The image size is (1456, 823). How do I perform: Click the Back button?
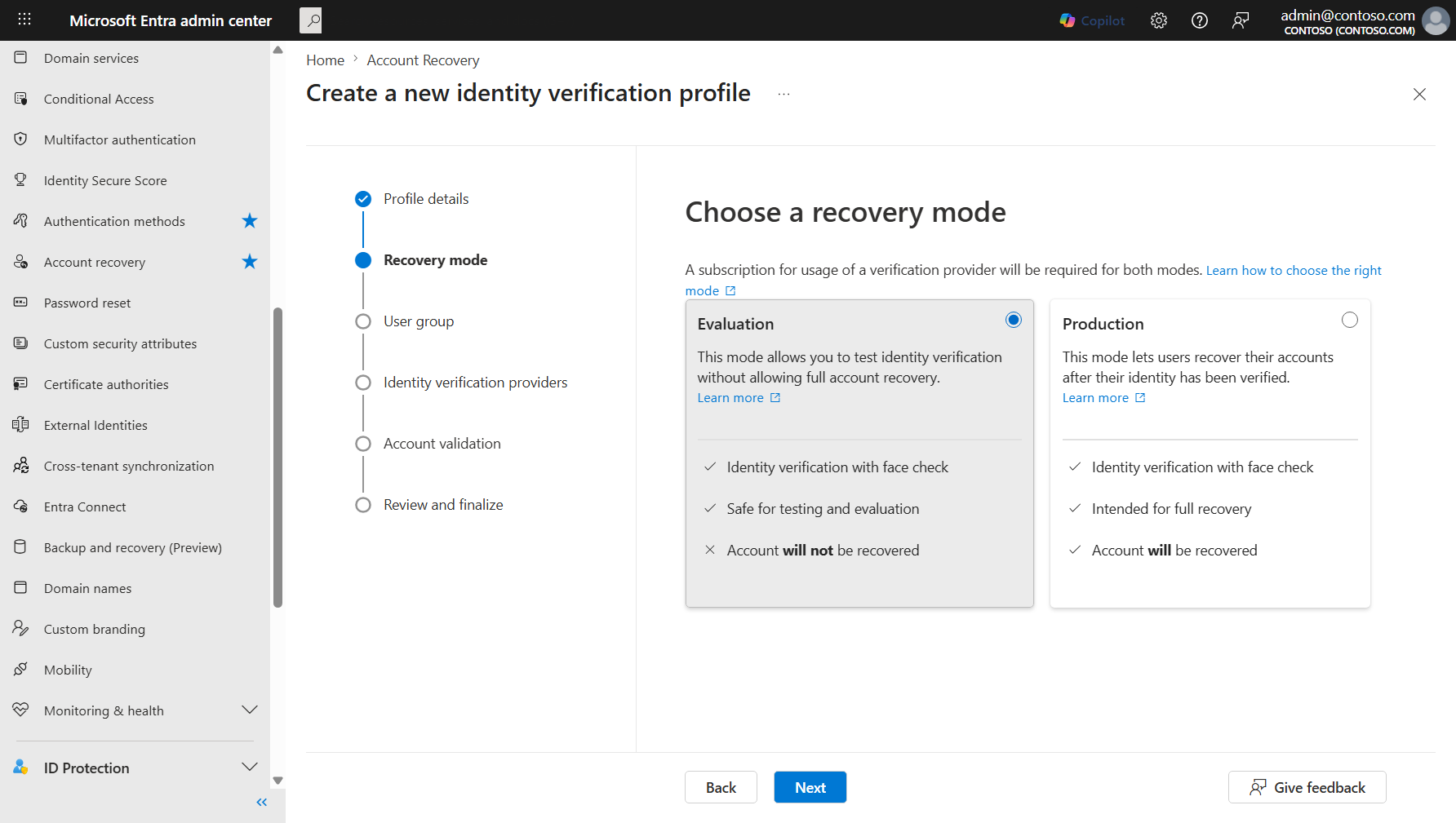[x=721, y=787]
